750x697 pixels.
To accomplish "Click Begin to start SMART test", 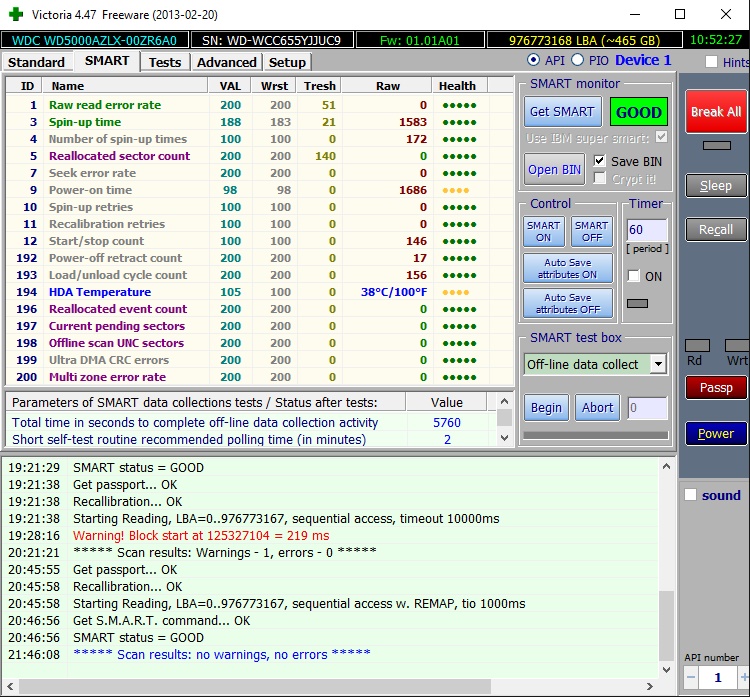I will [x=546, y=408].
